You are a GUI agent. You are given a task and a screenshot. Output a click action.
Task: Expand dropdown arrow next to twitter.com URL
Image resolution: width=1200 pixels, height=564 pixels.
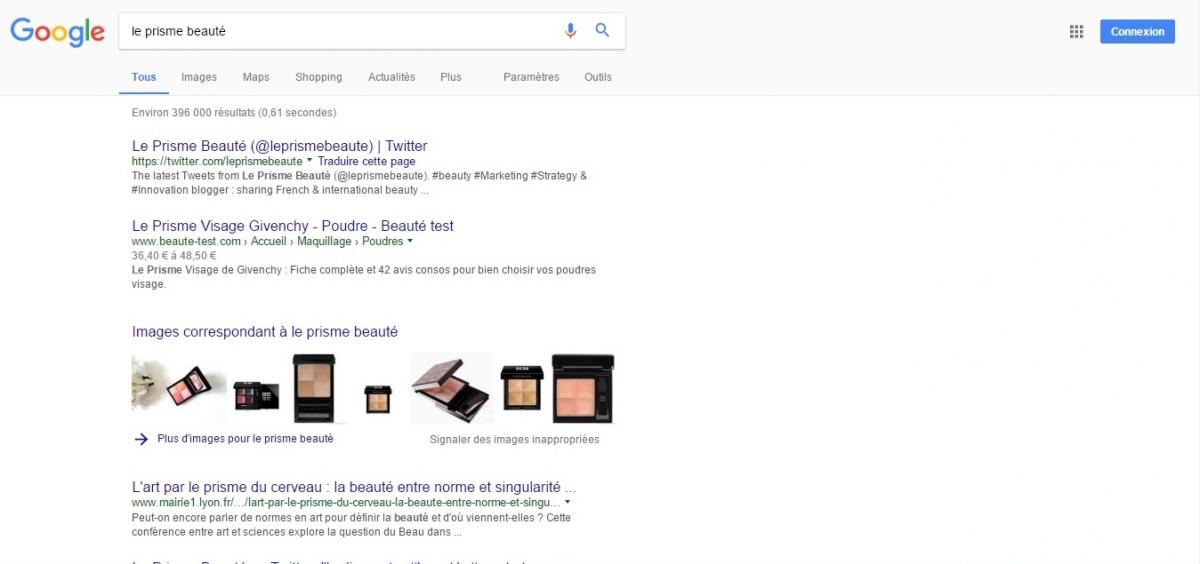310,160
